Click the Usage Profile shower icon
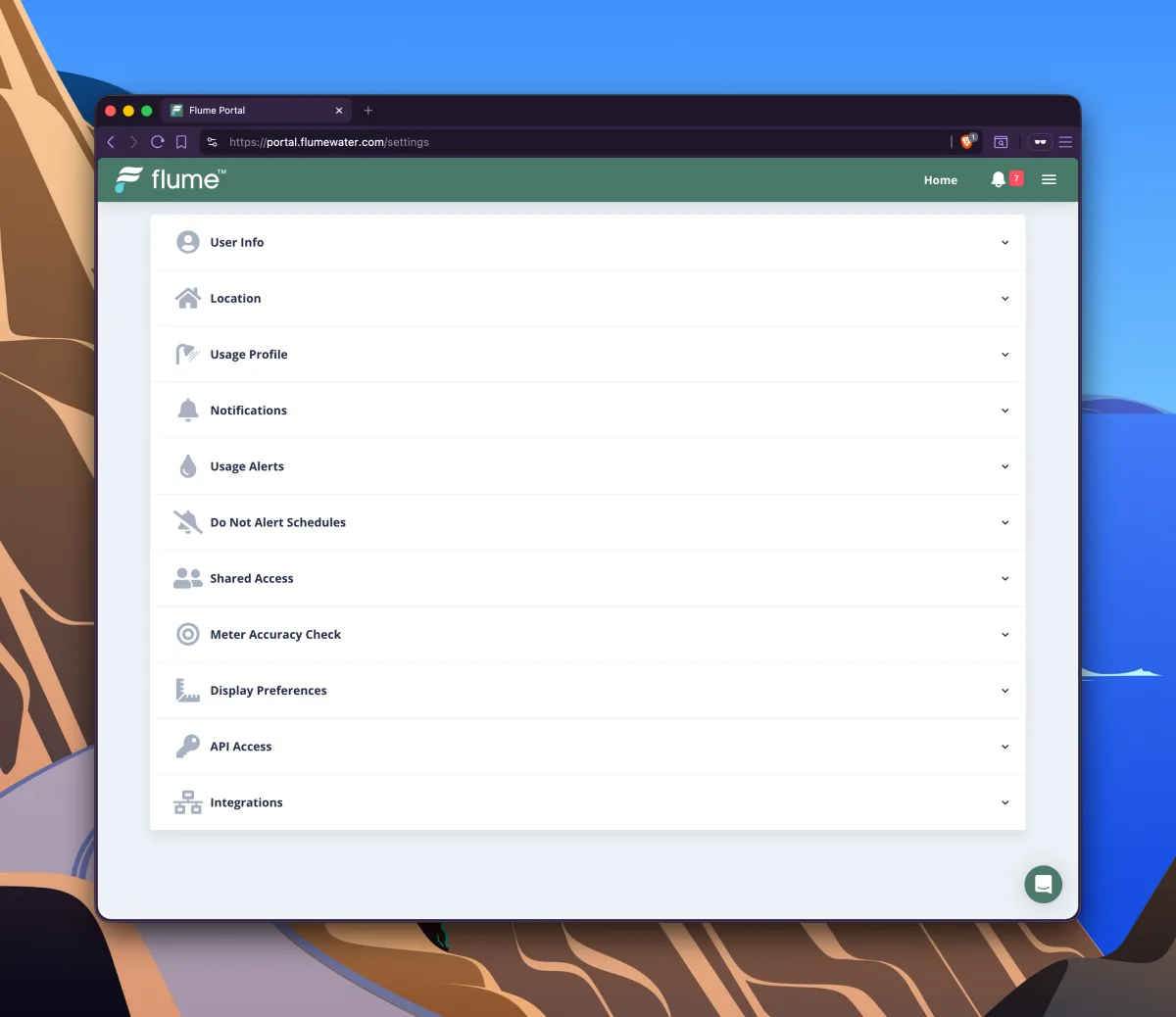Viewport: 1176px width, 1017px height. pyautogui.click(x=187, y=354)
